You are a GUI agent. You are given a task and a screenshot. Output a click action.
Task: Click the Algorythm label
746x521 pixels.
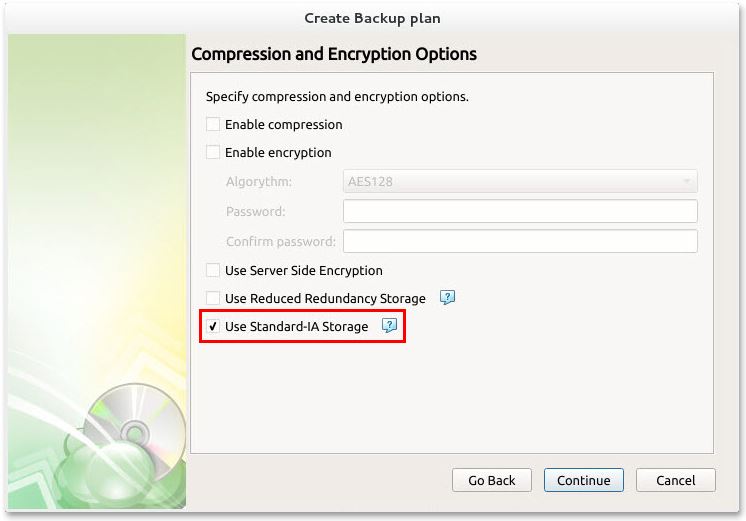(x=259, y=182)
